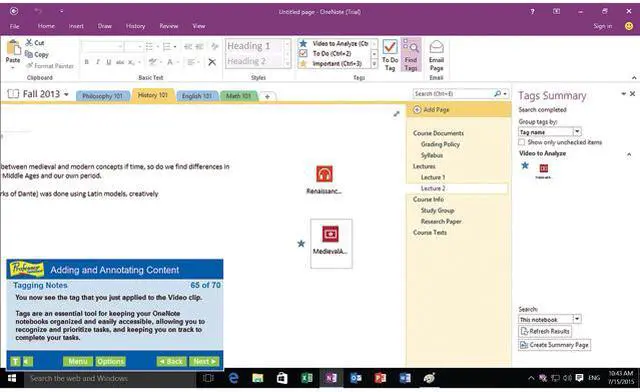This screenshot has width=640, height=392.
Task: Click the Renaissance audio file icon
Action: 324,174
